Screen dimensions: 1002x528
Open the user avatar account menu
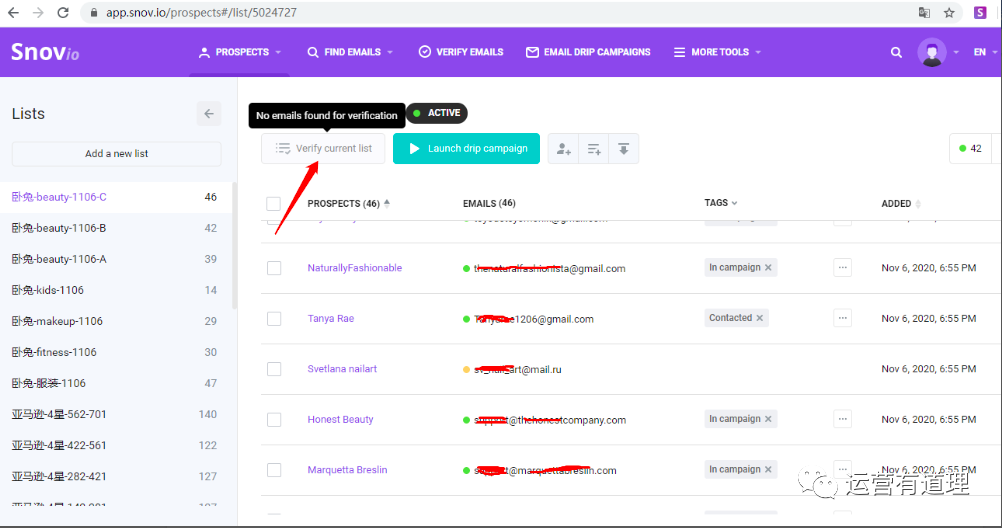(932, 52)
